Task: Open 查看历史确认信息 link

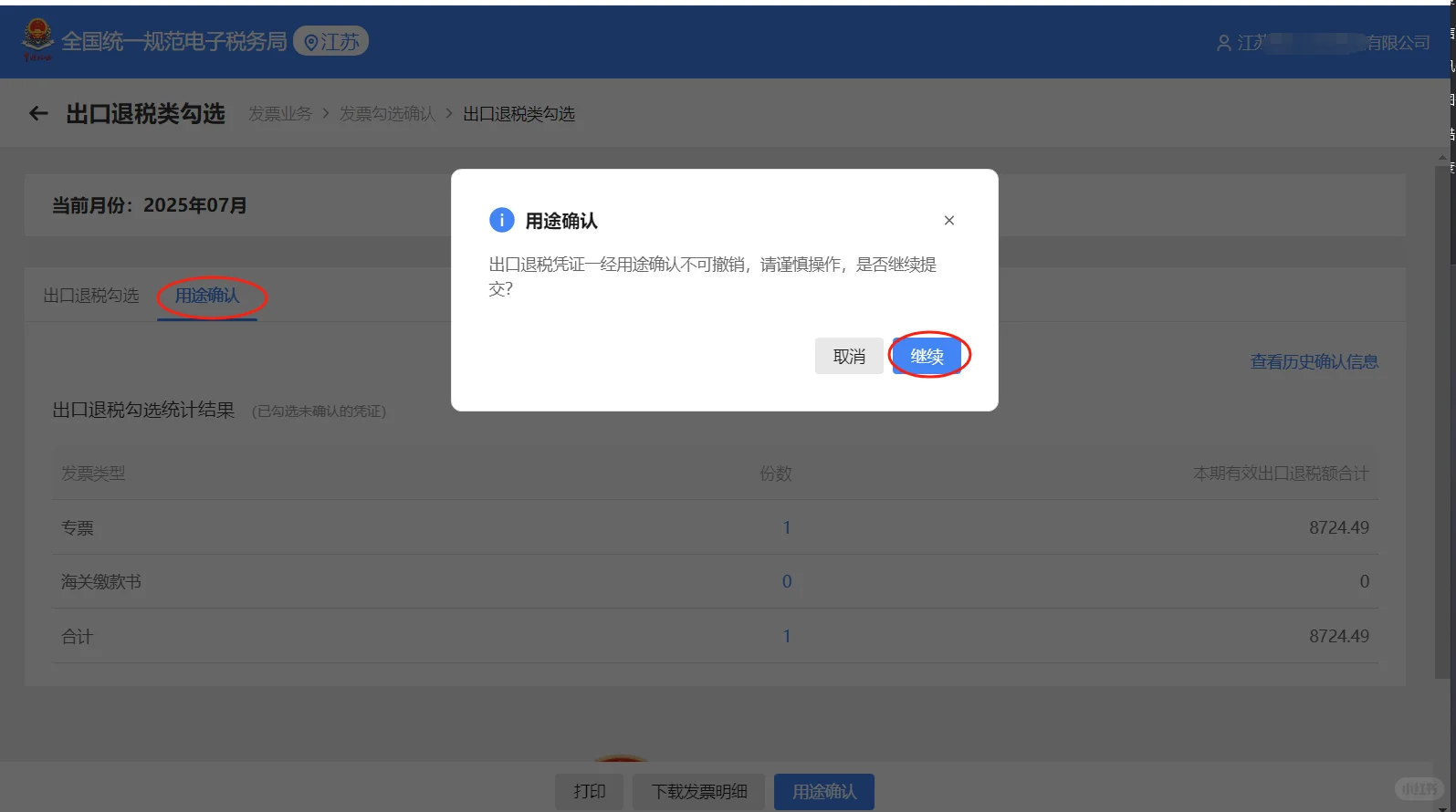Action: click(x=1315, y=361)
